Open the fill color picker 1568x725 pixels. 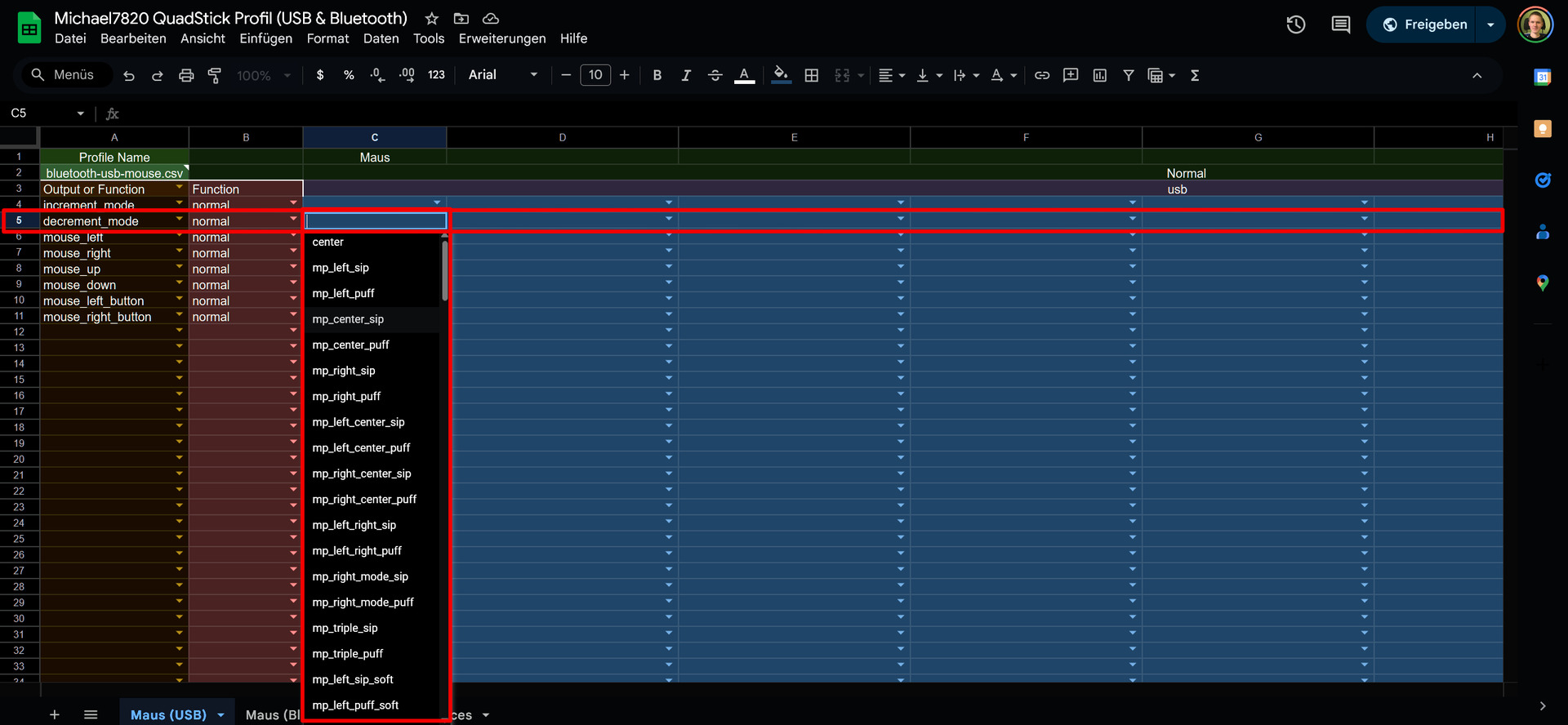coord(781,75)
